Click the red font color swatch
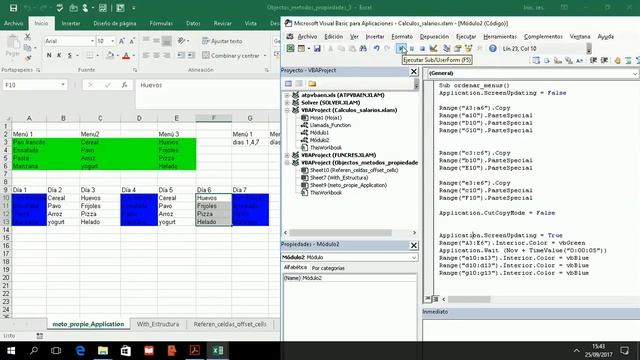Viewport: 640px width, 360px height. tap(126, 56)
